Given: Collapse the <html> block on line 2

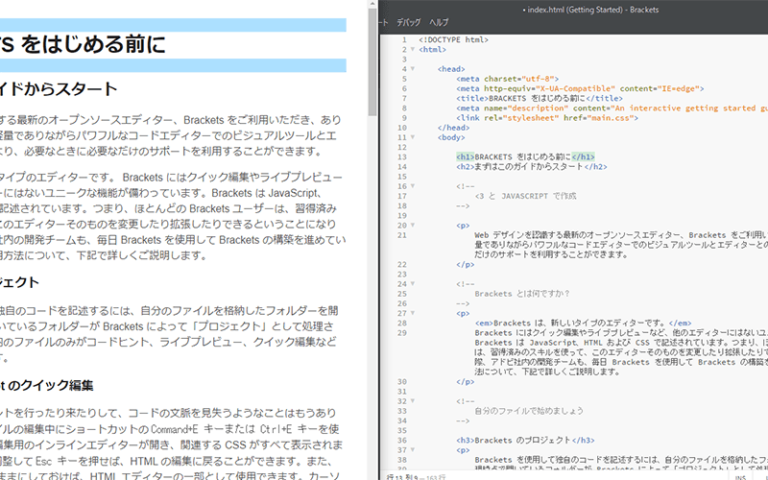Looking at the screenshot, I should pyautogui.click(x=413, y=49).
